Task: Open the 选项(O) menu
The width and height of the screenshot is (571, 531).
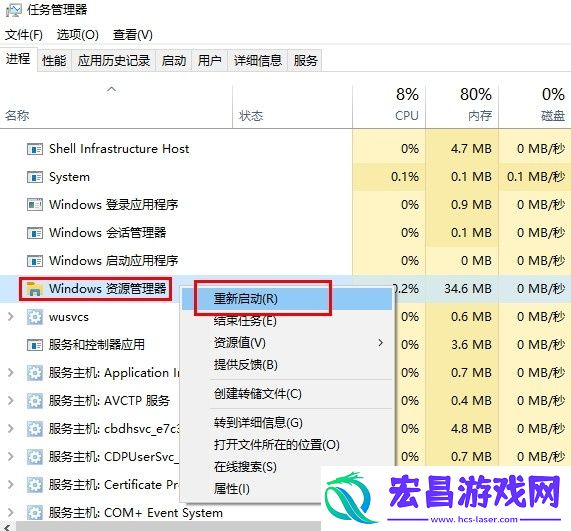Action: point(78,35)
